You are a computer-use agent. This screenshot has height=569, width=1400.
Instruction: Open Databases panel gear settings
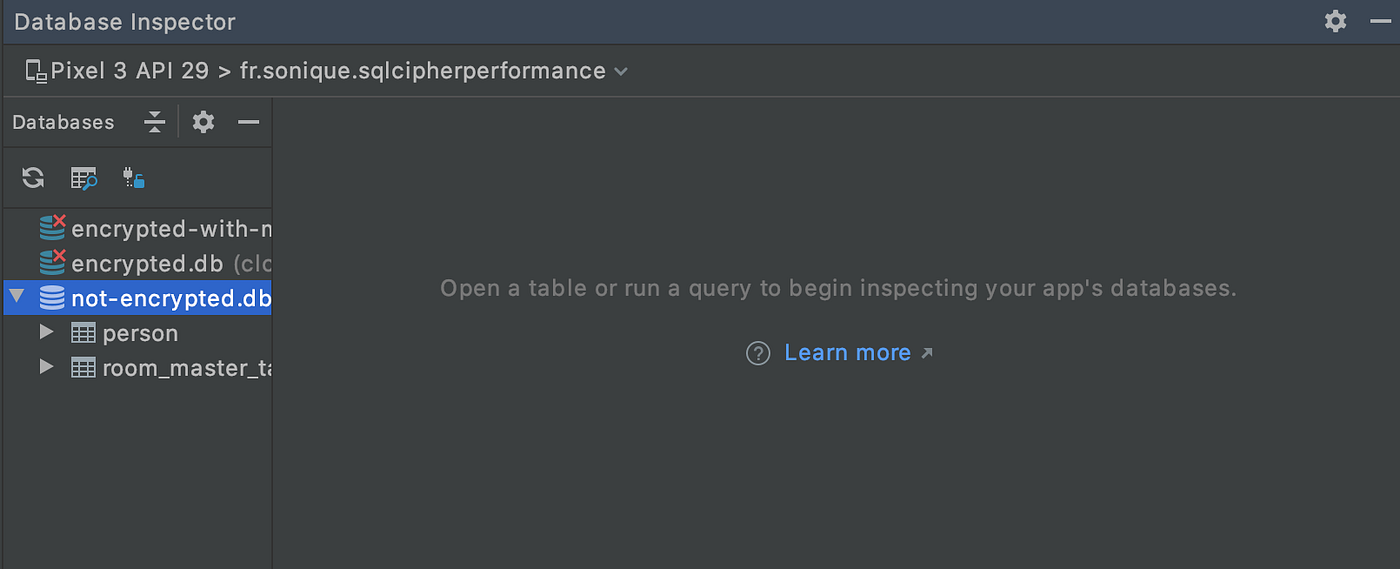pyautogui.click(x=203, y=122)
